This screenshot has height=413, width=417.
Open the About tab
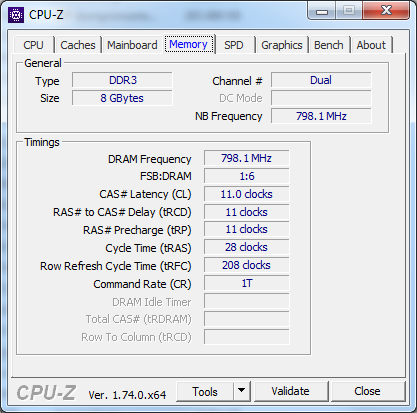click(x=371, y=45)
